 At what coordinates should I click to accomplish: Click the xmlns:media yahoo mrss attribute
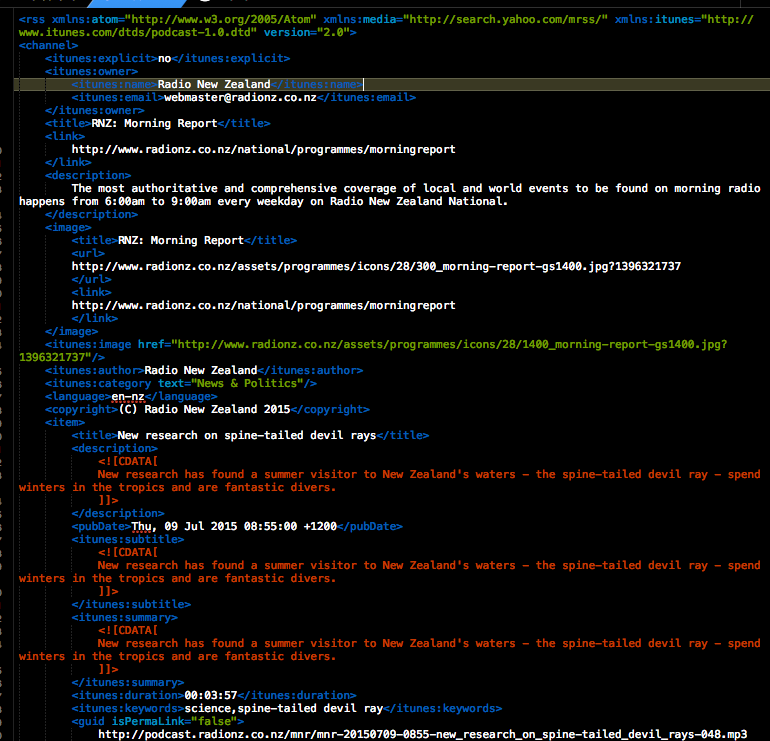466,20
